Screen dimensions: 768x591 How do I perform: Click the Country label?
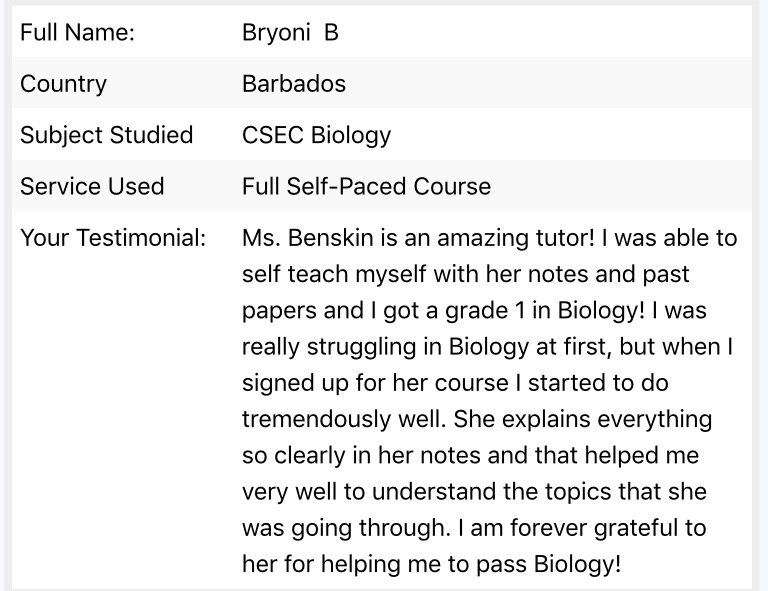point(63,84)
